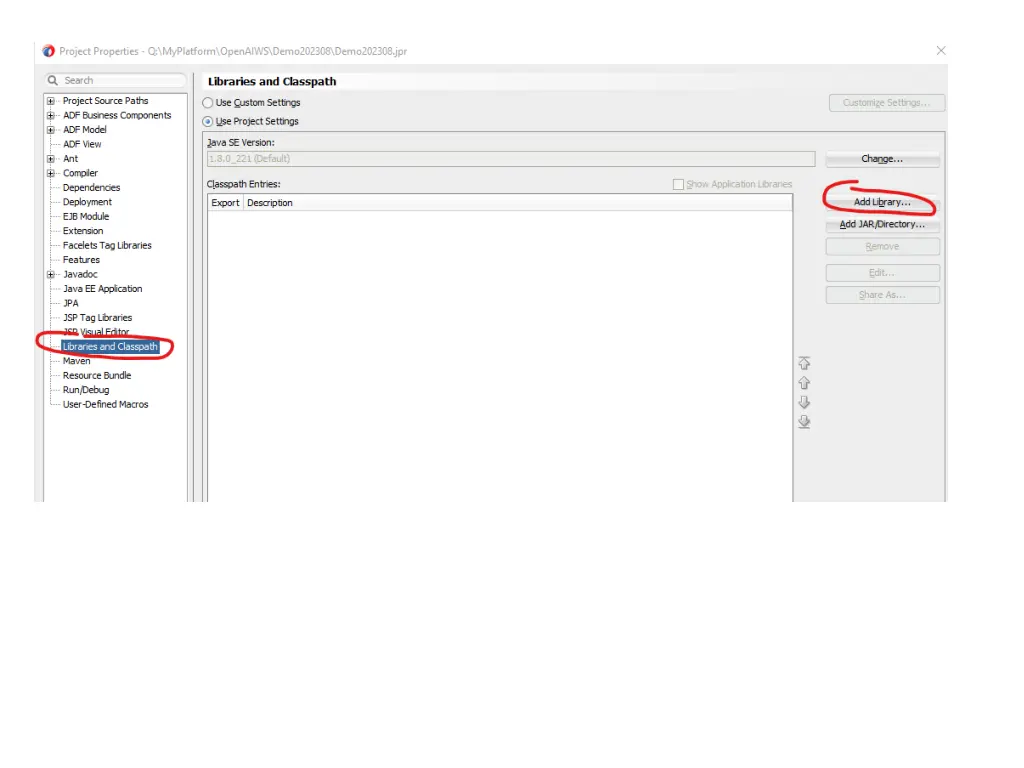Select the Use Custom Settings radio button
Image resolution: width=1024 pixels, height=768 pixels.
(208, 103)
